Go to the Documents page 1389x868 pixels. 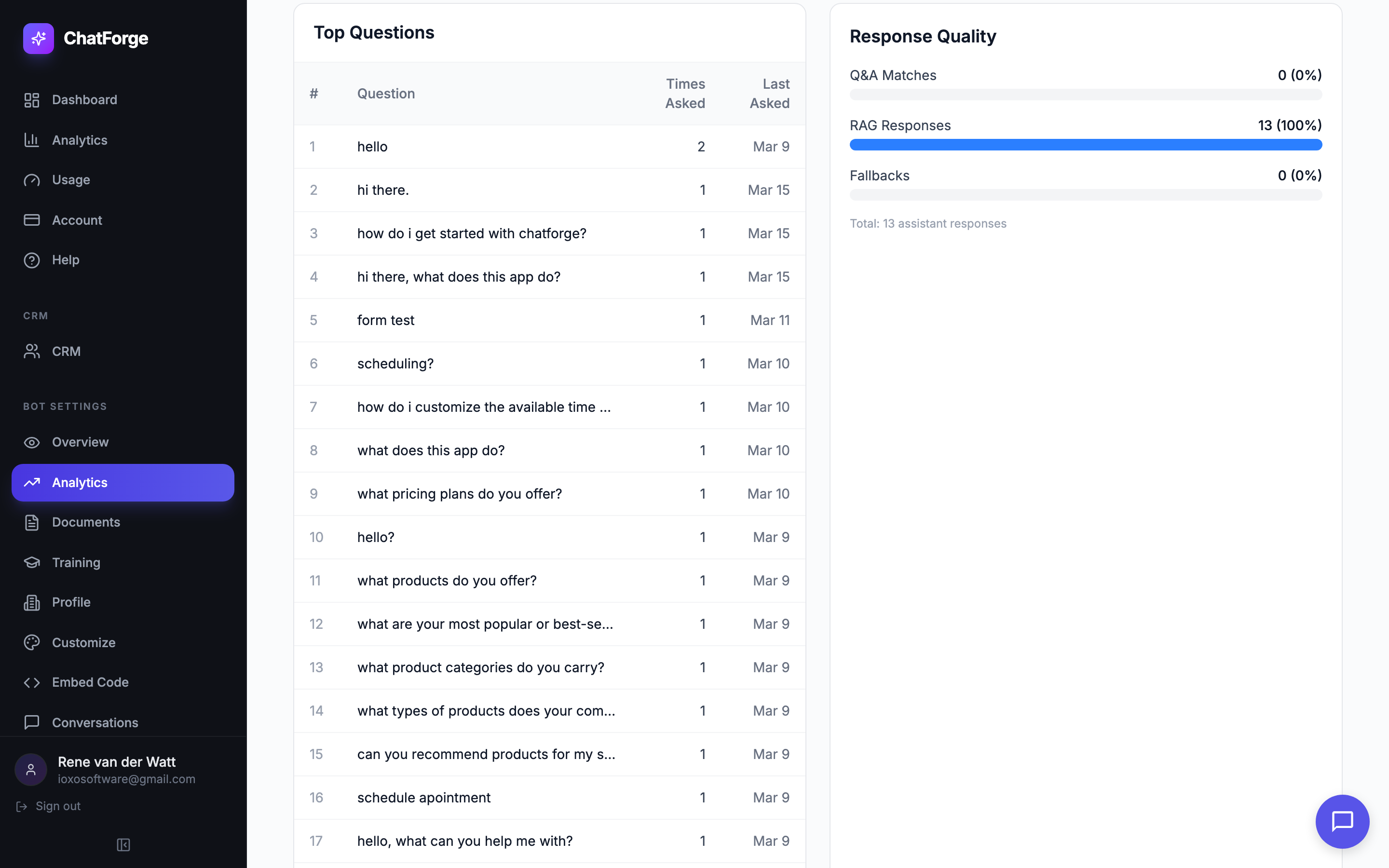pos(86,522)
